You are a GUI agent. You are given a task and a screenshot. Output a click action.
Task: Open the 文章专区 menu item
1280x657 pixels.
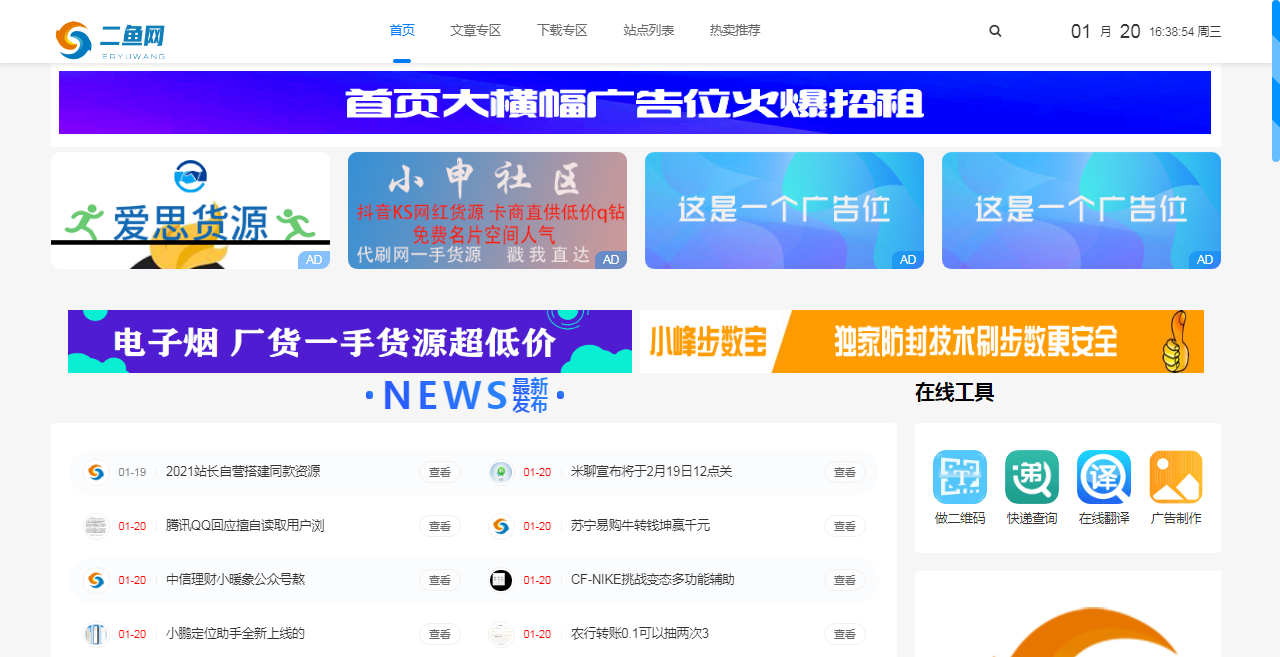tap(475, 31)
